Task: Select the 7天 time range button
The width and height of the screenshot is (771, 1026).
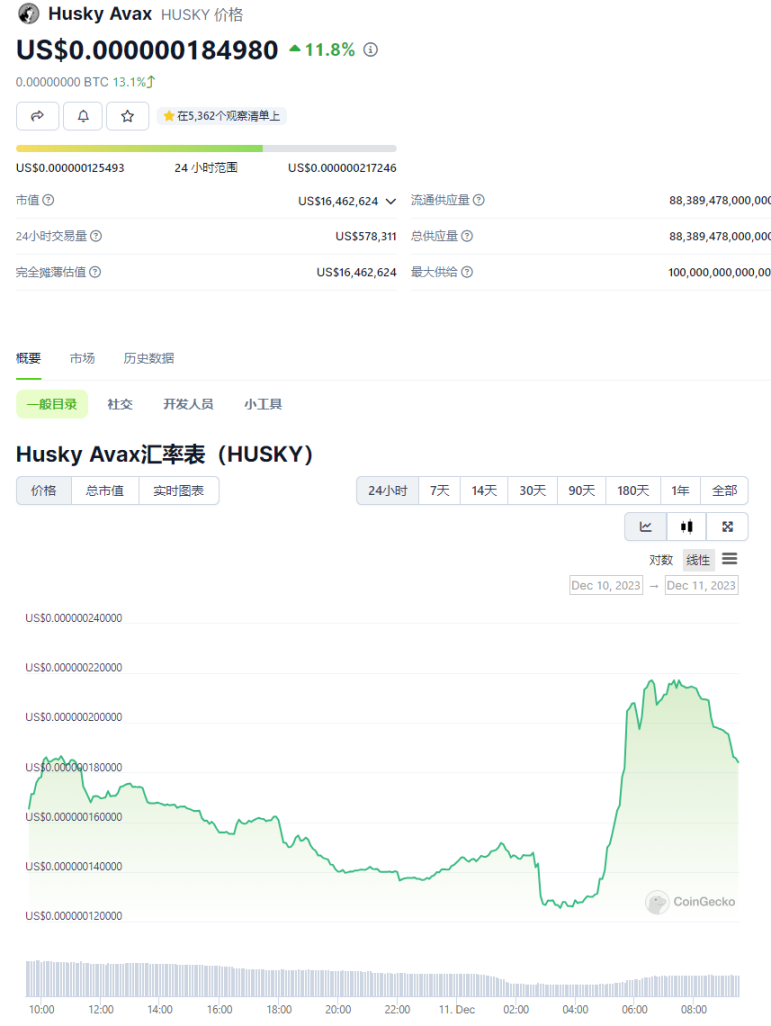Action: pyautogui.click(x=439, y=491)
